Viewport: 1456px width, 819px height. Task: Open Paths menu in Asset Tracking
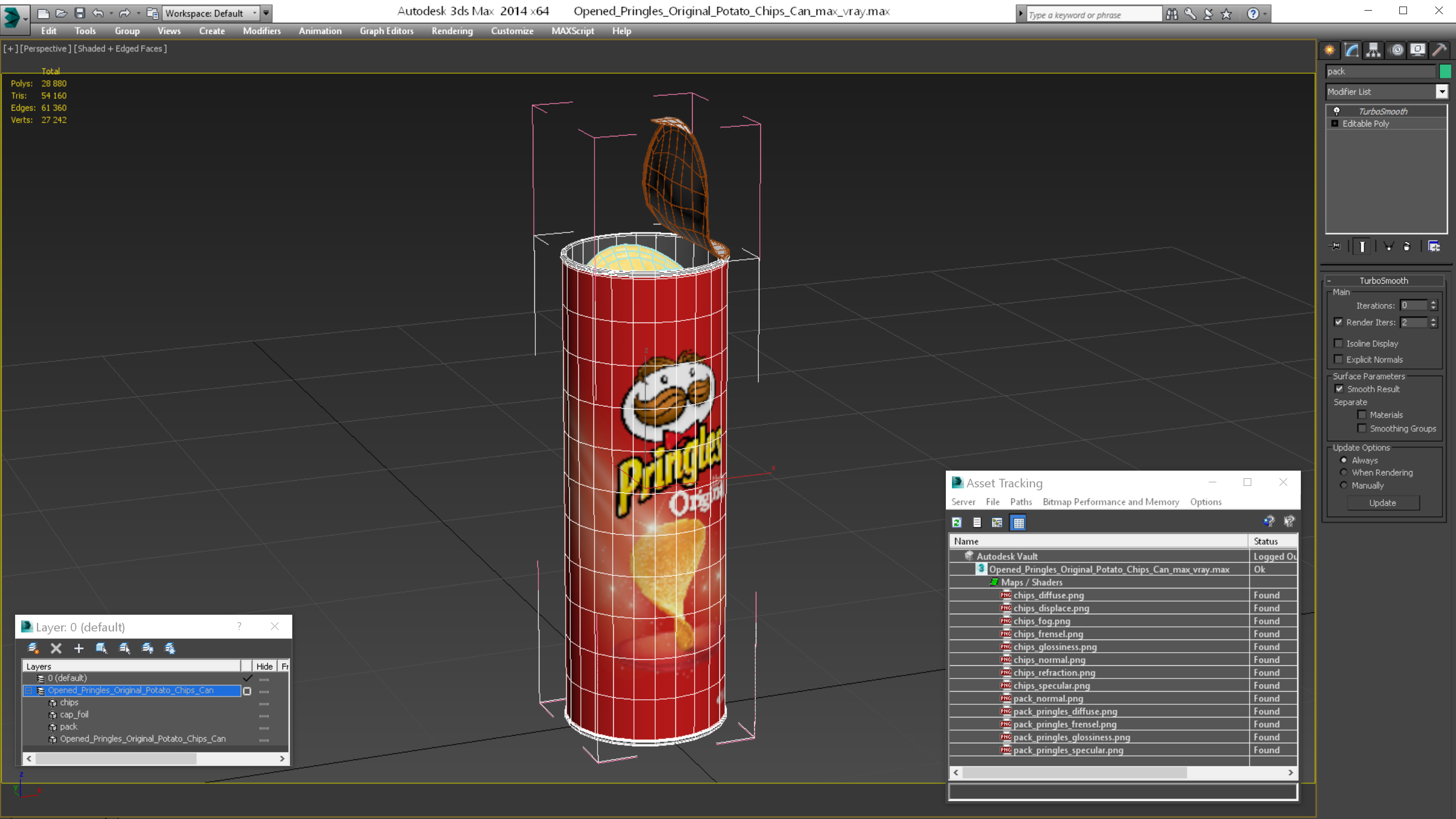click(1021, 502)
